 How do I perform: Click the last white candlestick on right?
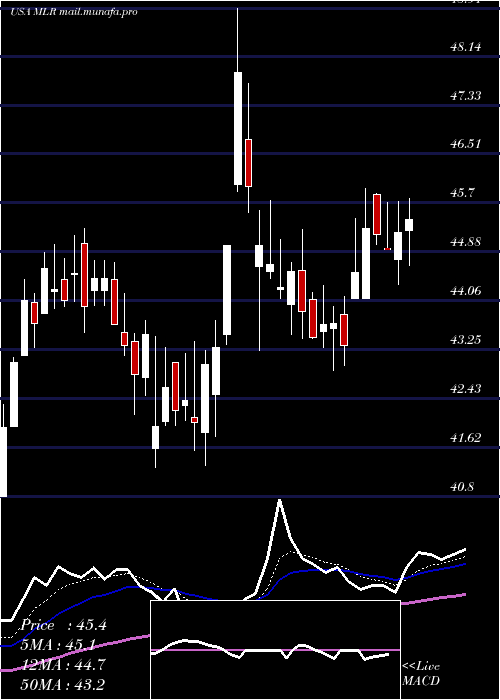pyautogui.click(x=408, y=225)
